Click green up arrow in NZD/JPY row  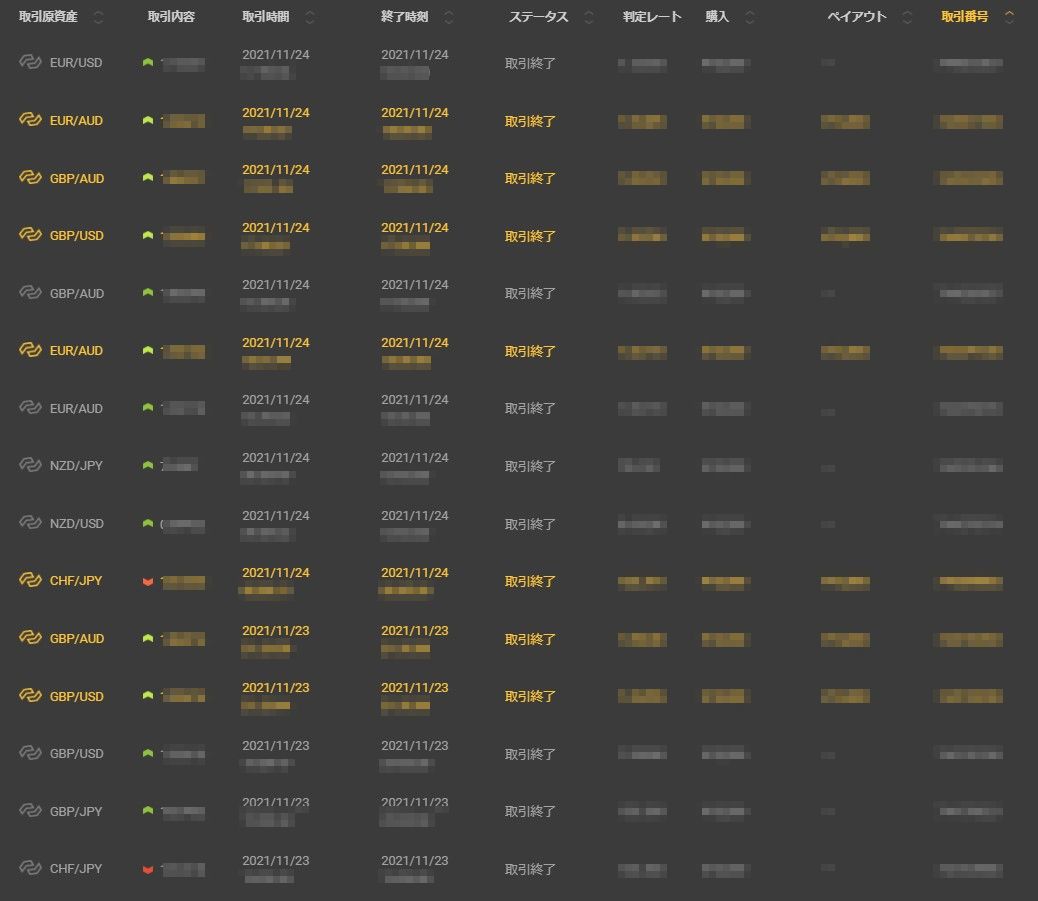click(148, 466)
